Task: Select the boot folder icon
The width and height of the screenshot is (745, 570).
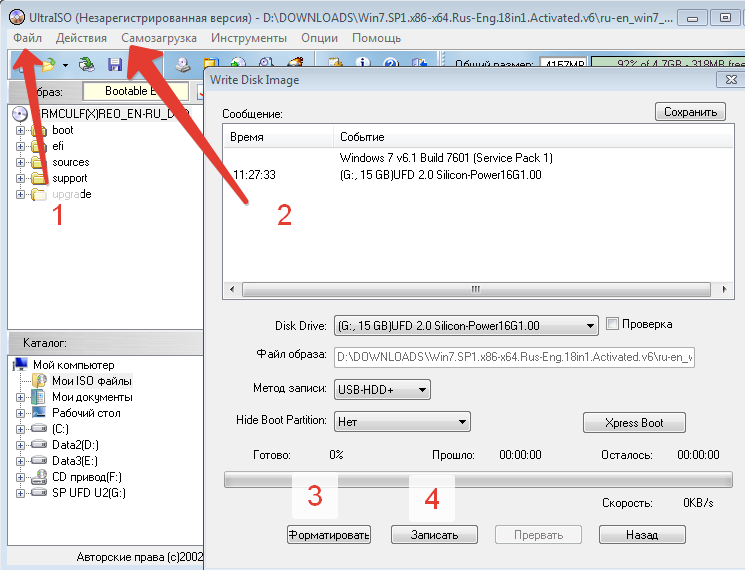Action: click(38, 130)
